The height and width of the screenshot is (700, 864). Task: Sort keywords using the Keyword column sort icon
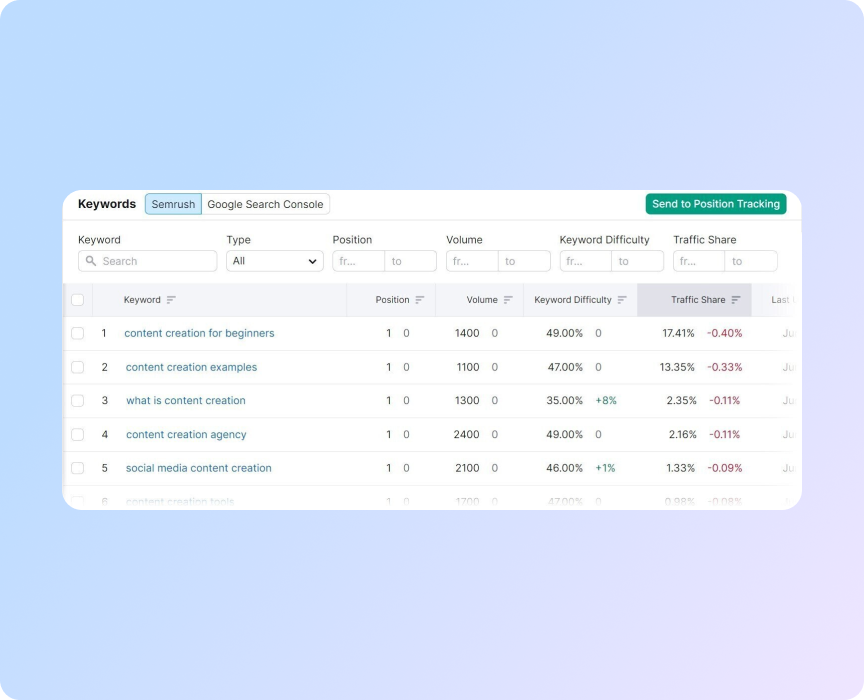[169, 300]
